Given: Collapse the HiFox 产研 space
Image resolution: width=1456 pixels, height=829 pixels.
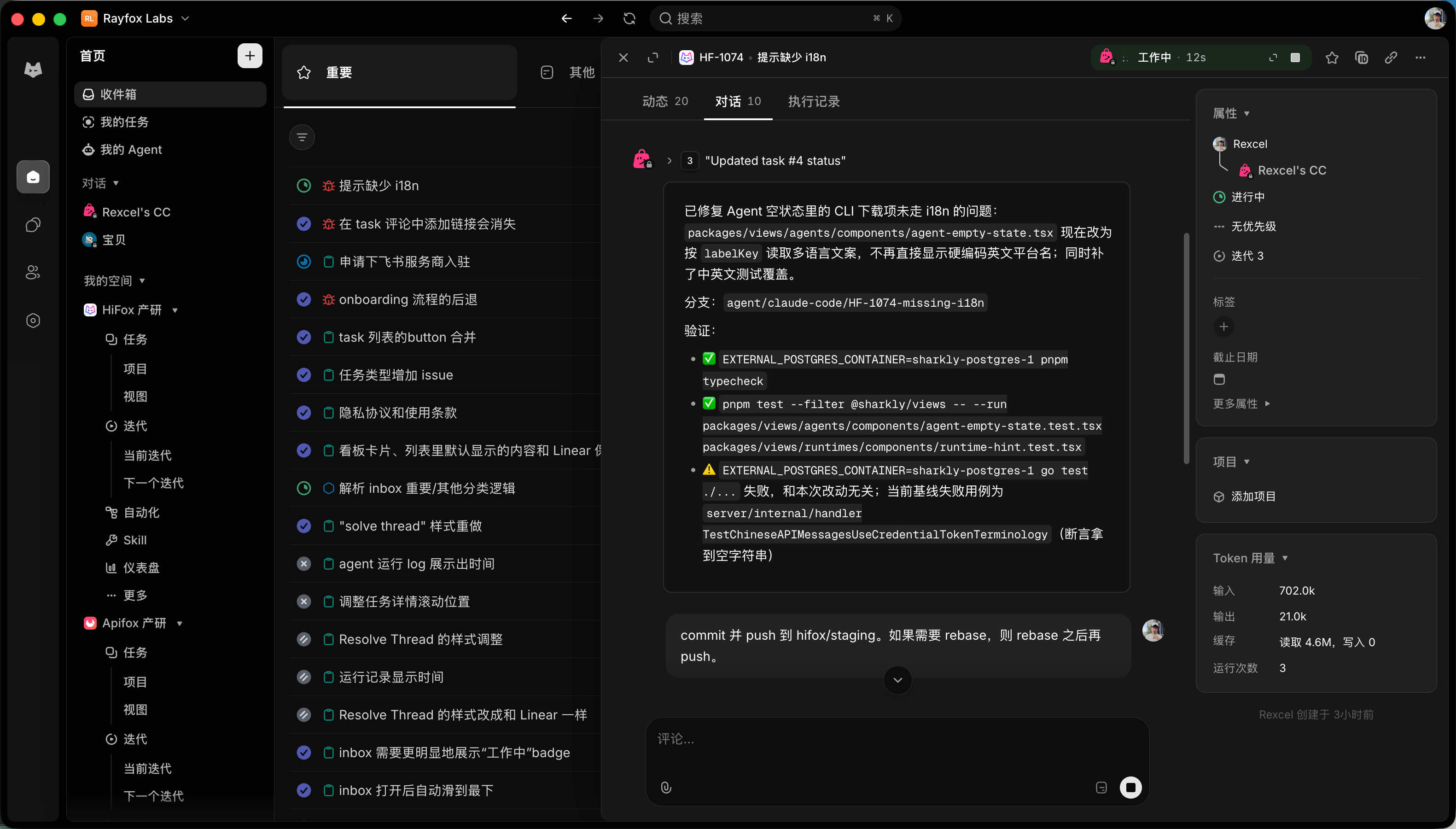Looking at the screenshot, I should (175, 310).
